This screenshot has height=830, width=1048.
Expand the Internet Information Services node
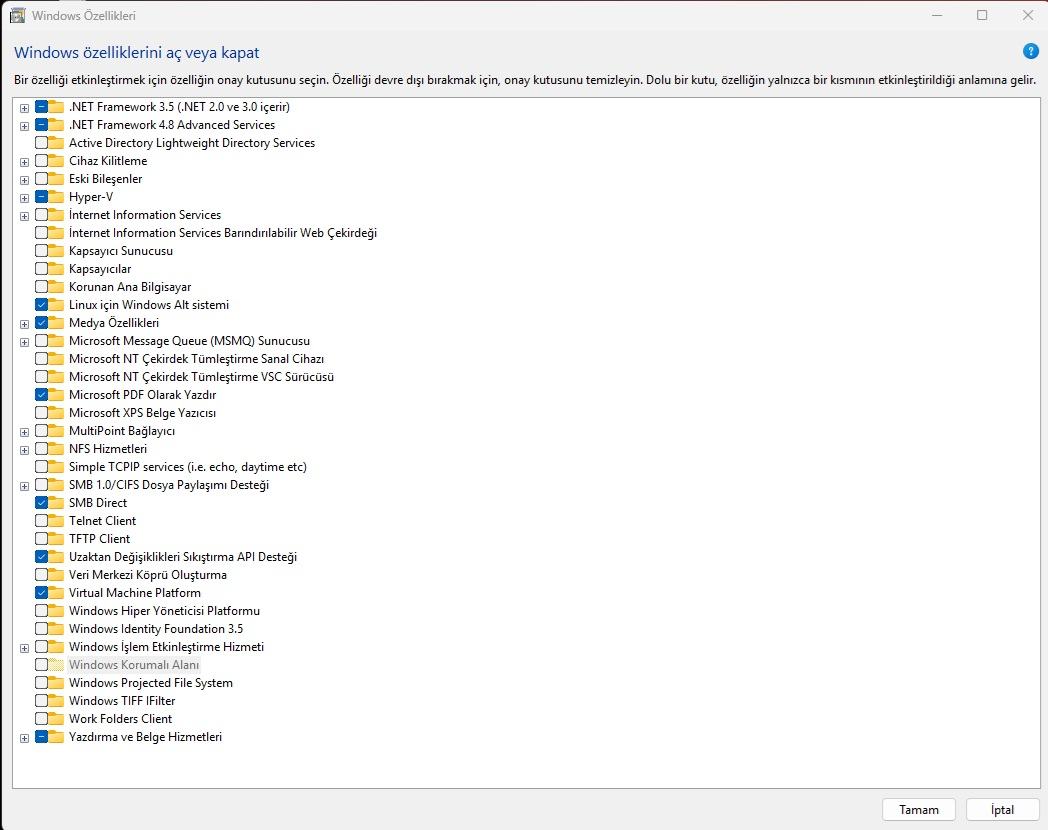pos(25,216)
